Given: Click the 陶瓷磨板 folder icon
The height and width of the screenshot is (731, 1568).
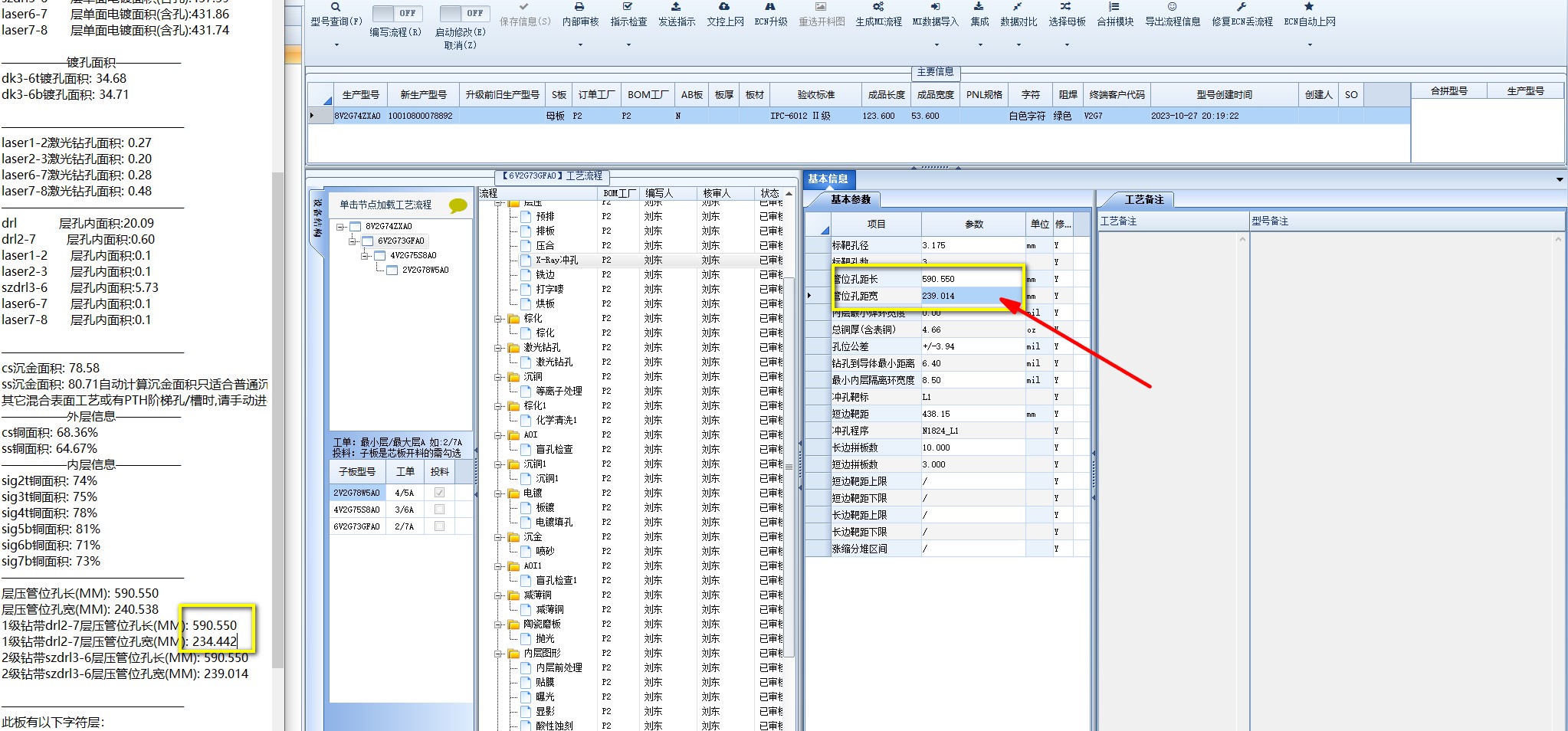Looking at the screenshot, I should click(514, 624).
